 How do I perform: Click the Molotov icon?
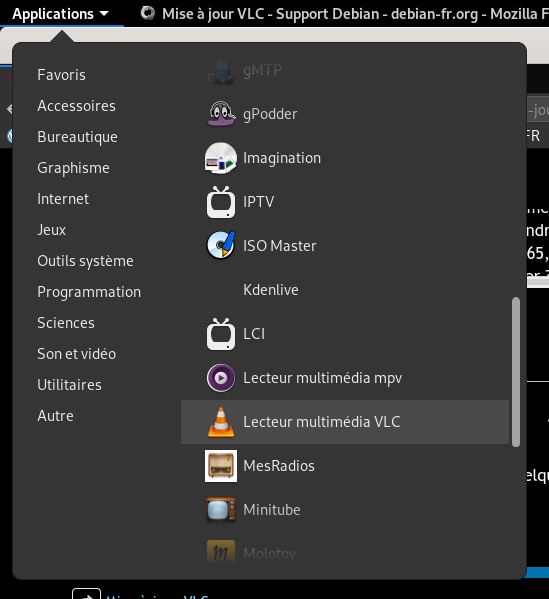[x=221, y=552]
